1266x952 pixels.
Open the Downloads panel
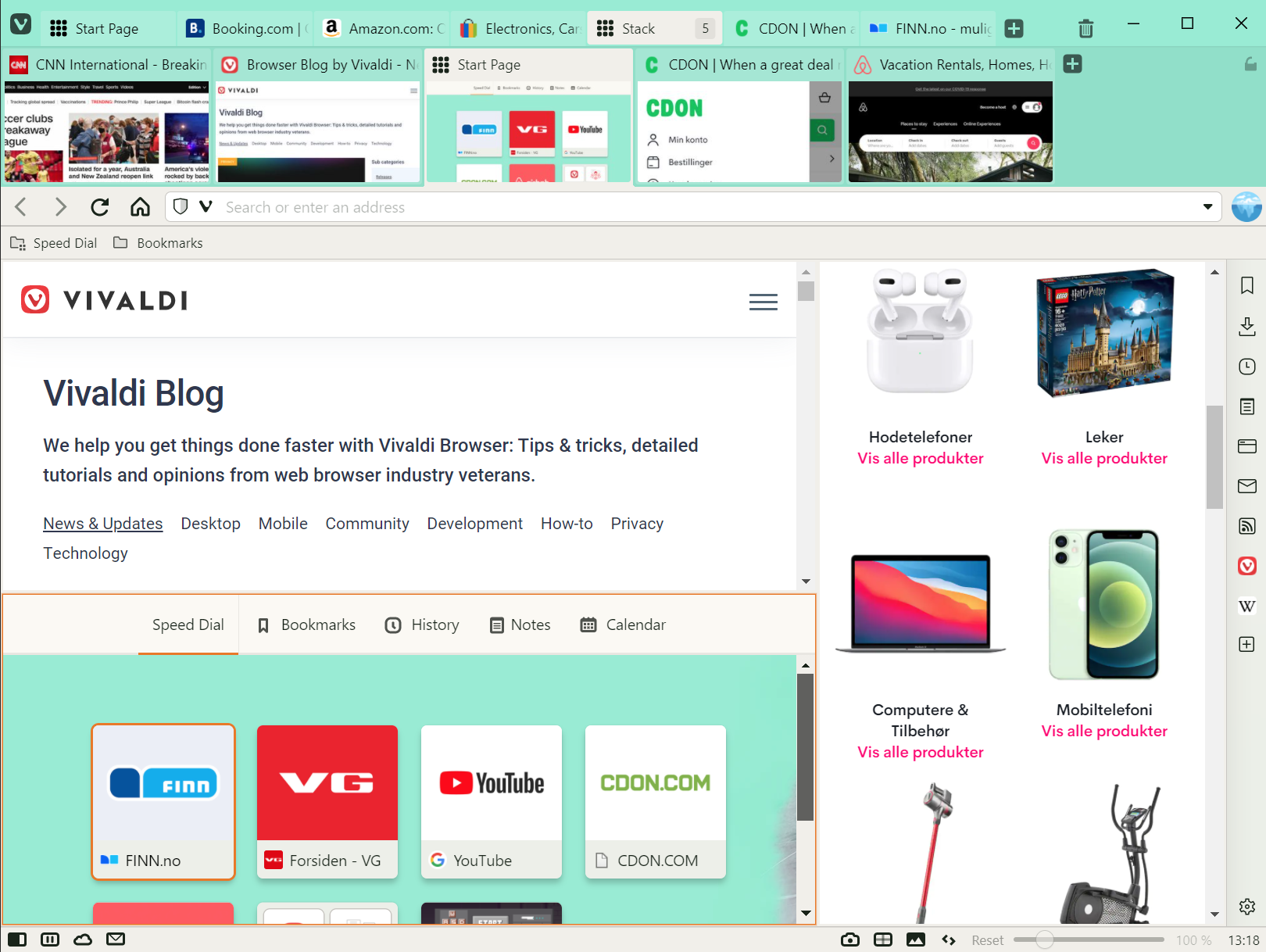point(1246,327)
